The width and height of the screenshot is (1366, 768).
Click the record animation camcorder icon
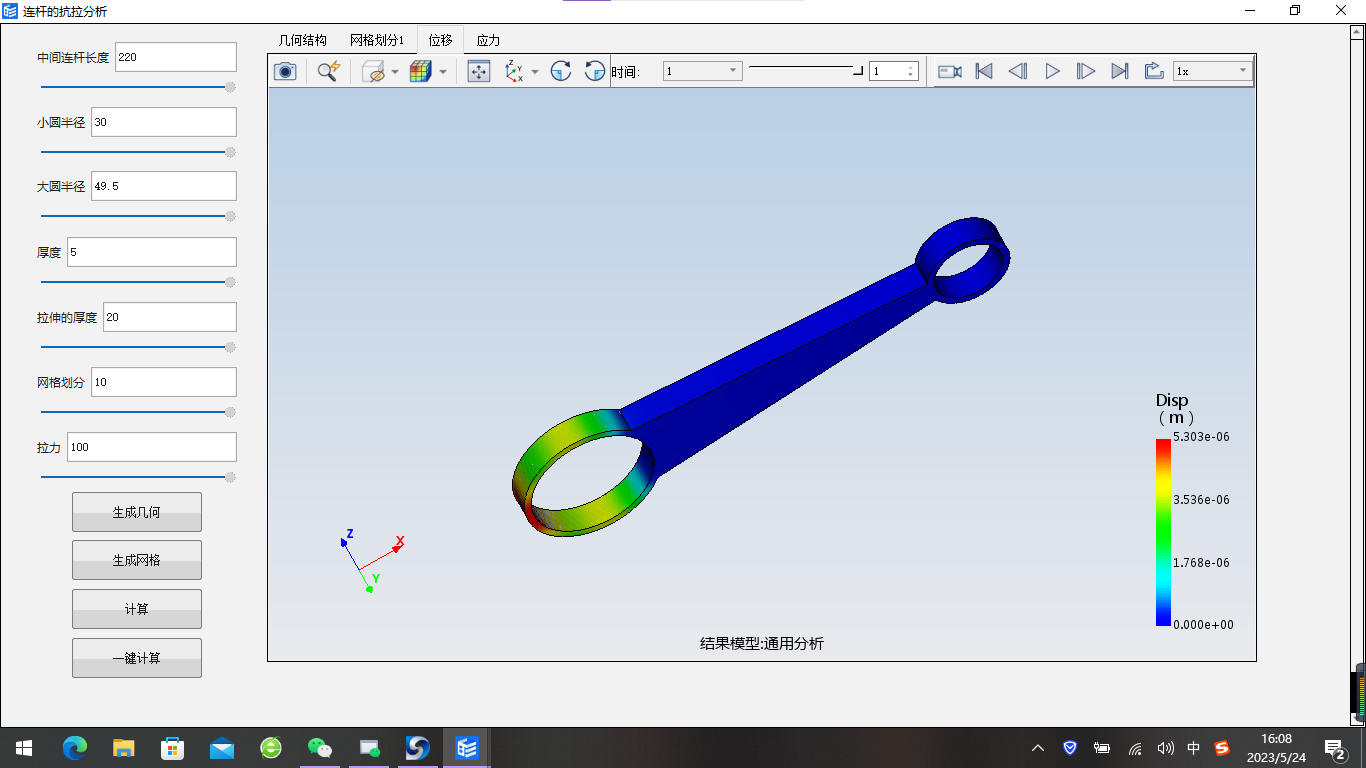950,71
